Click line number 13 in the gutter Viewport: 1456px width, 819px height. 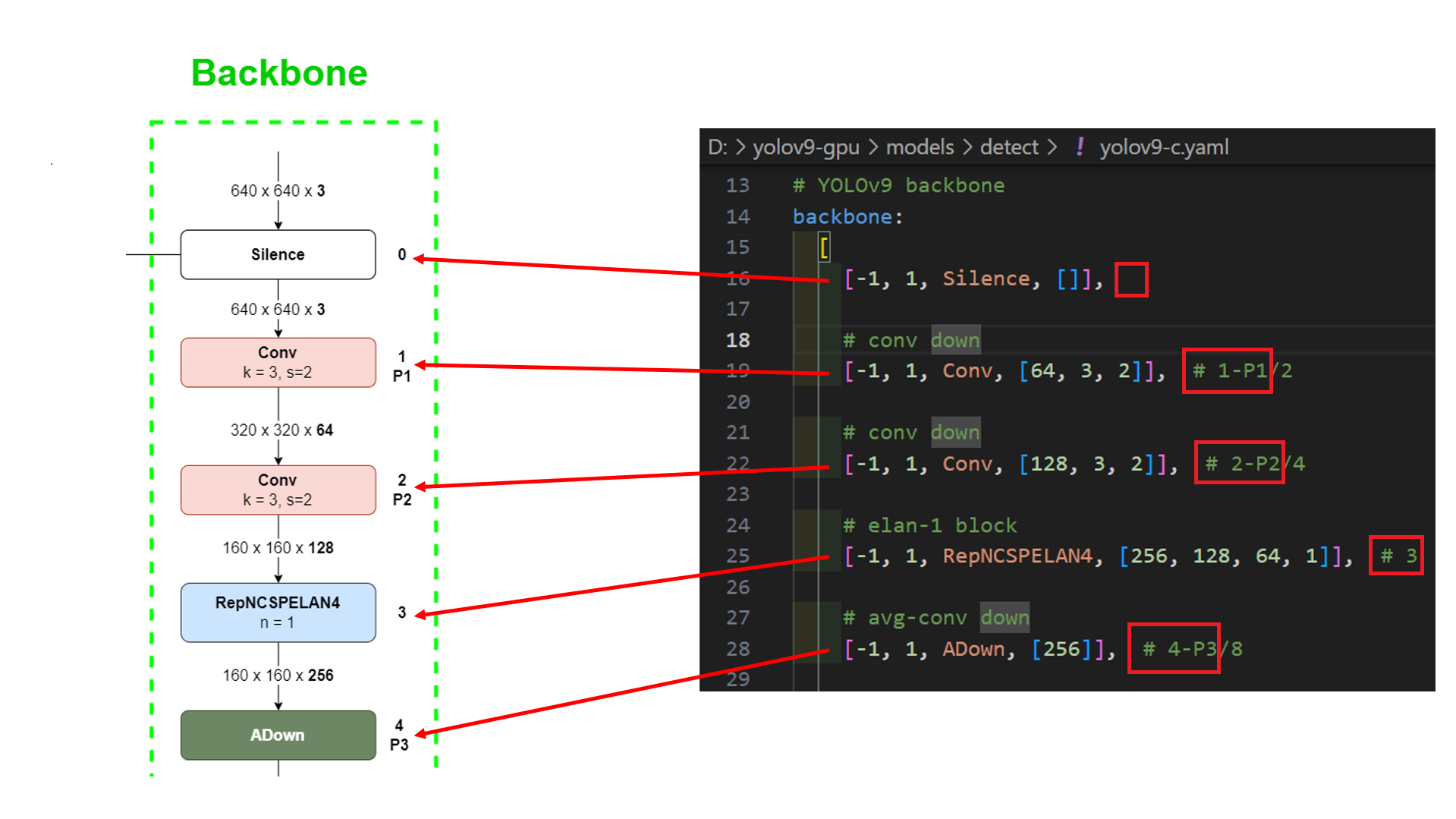[737, 185]
